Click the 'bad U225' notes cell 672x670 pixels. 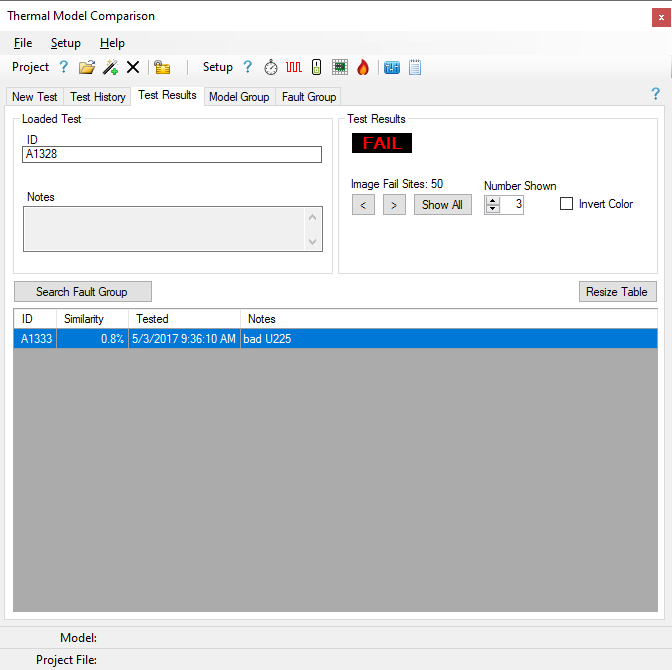click(x=449, y=339)
